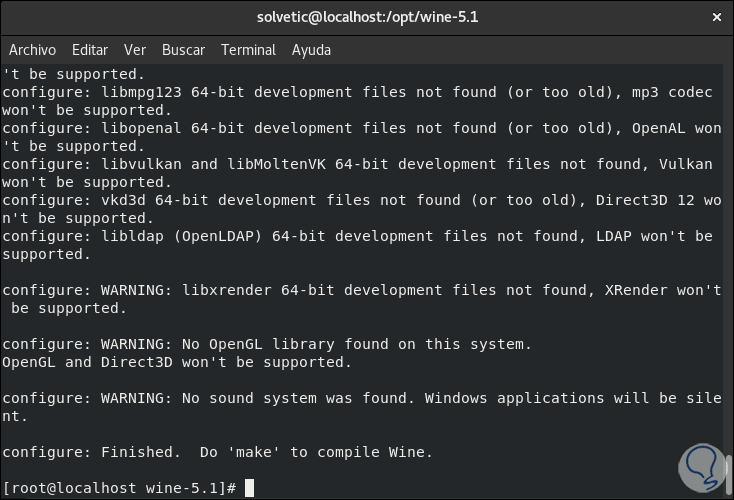Click the solvetic@localhost window title text

tap(366, 17)
